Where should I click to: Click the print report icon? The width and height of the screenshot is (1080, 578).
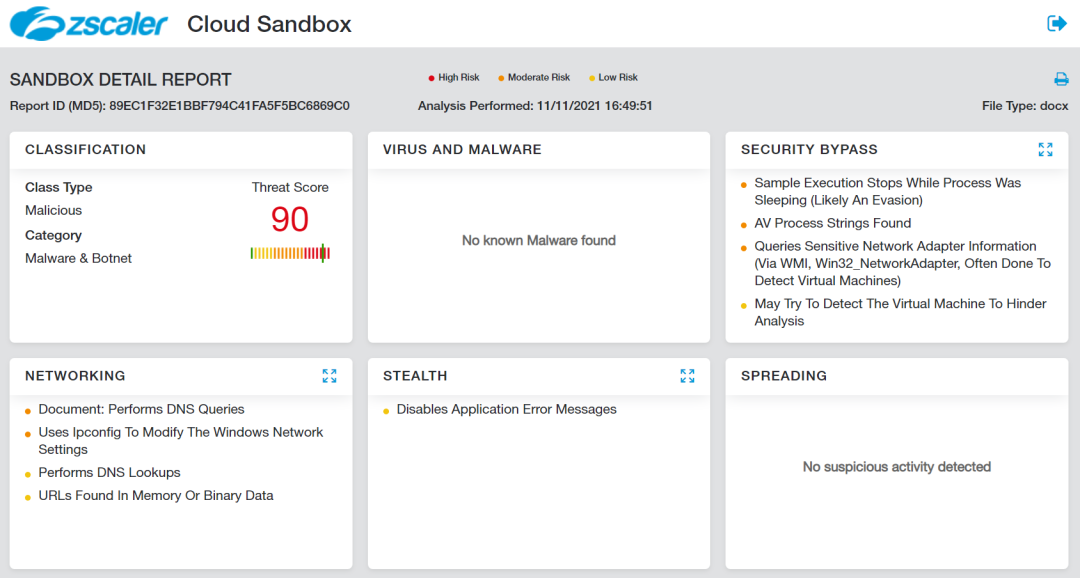coord(1062,77)
